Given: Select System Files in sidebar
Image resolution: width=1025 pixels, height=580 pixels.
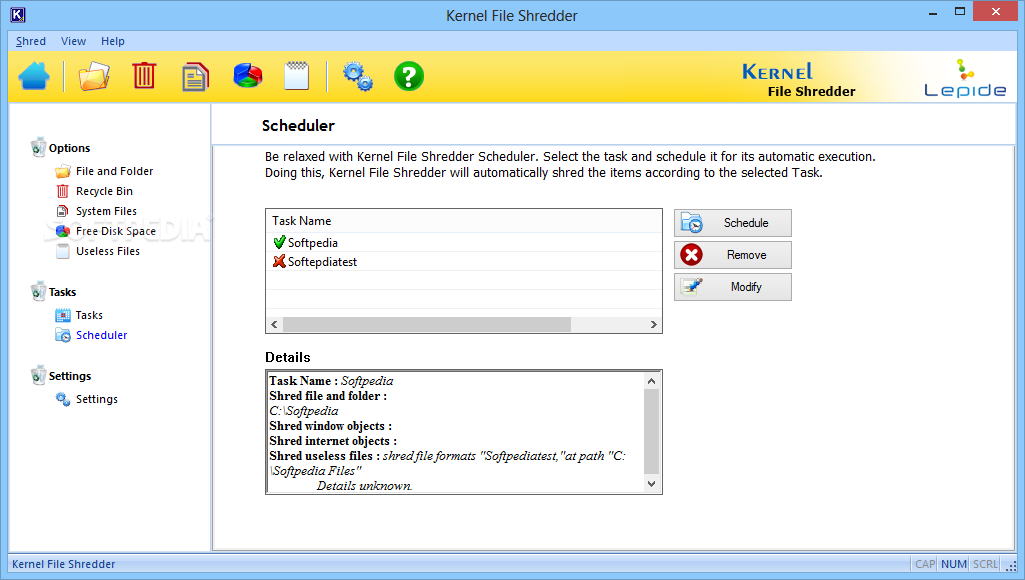Looking at the screenshot, I should click(x=106, y=211).
